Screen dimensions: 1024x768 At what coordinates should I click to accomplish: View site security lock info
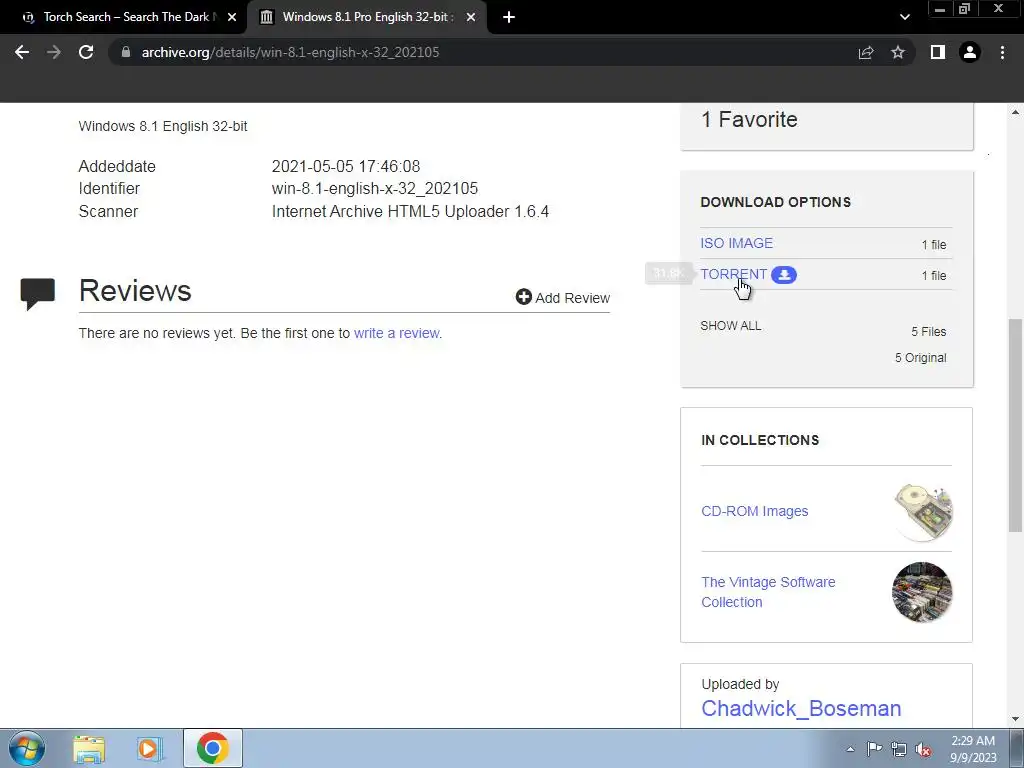(126, 52)
